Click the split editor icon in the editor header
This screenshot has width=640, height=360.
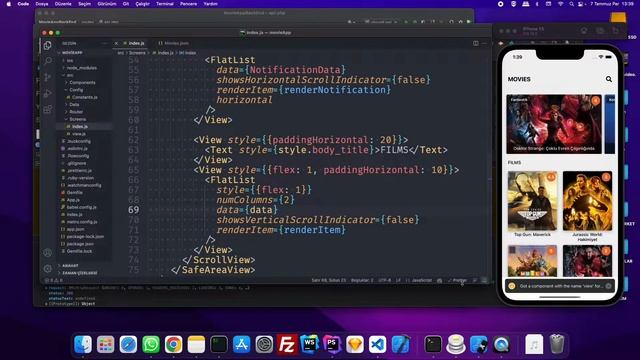click(476, 43)
